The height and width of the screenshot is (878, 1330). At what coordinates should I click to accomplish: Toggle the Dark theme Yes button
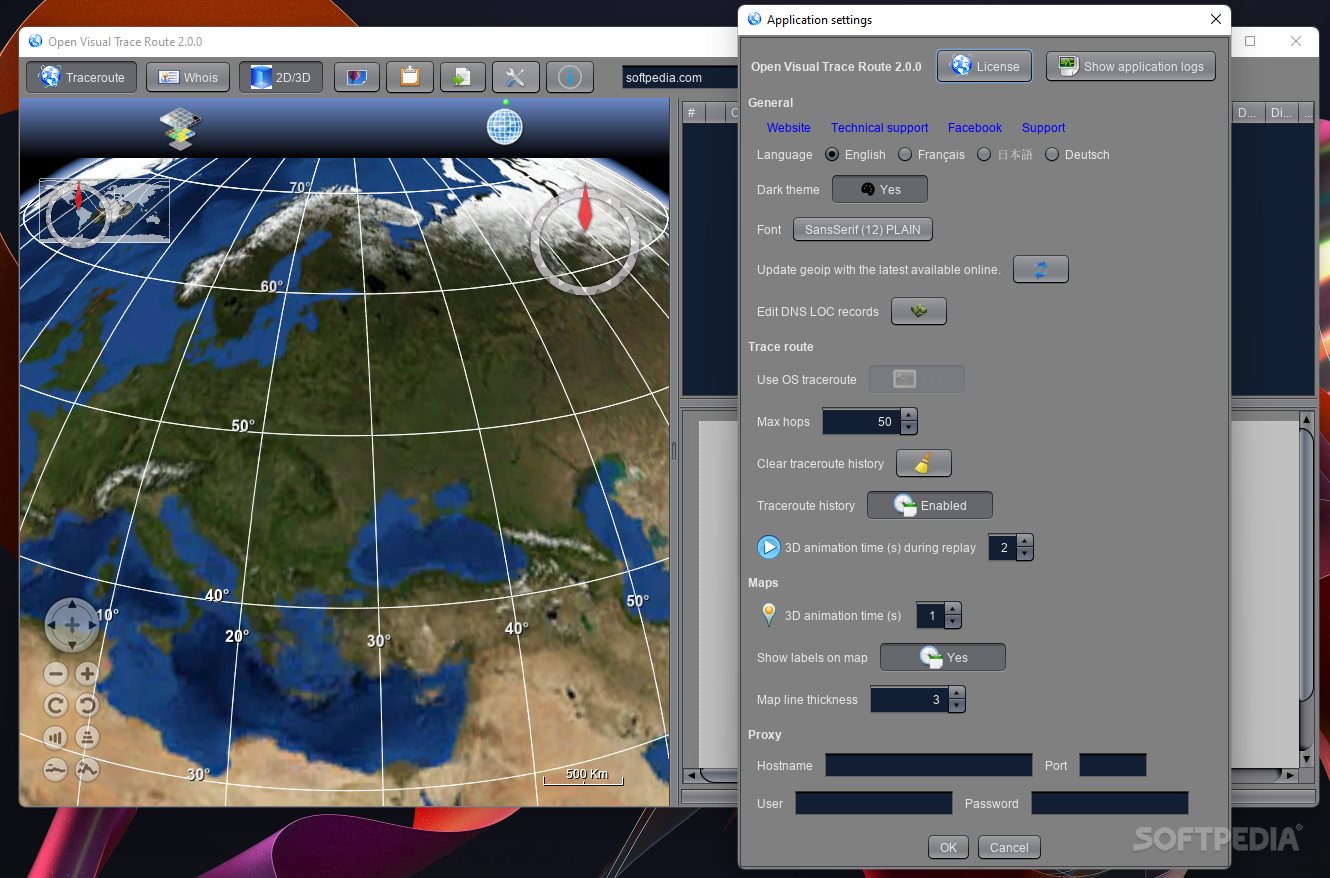click(x=880, y=189)
